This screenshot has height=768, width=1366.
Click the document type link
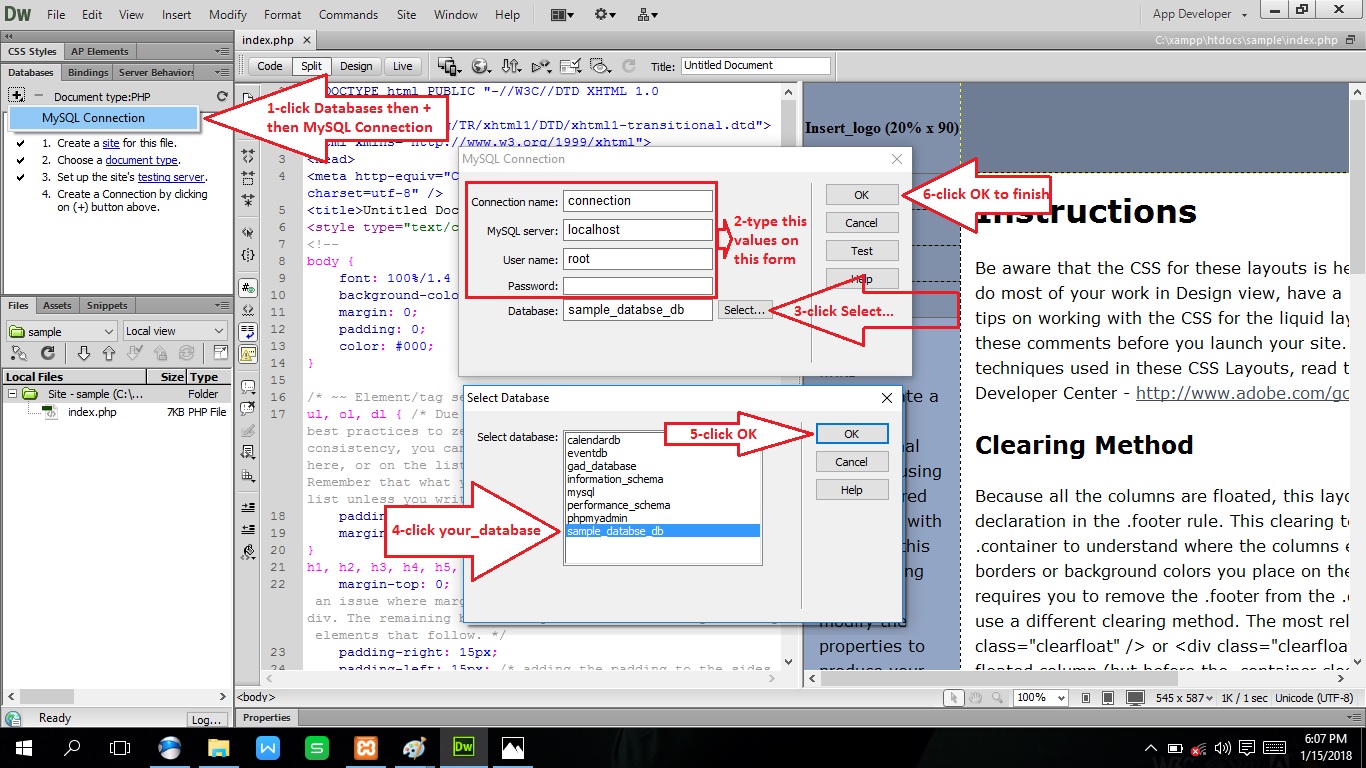click(x=142, y=160)
